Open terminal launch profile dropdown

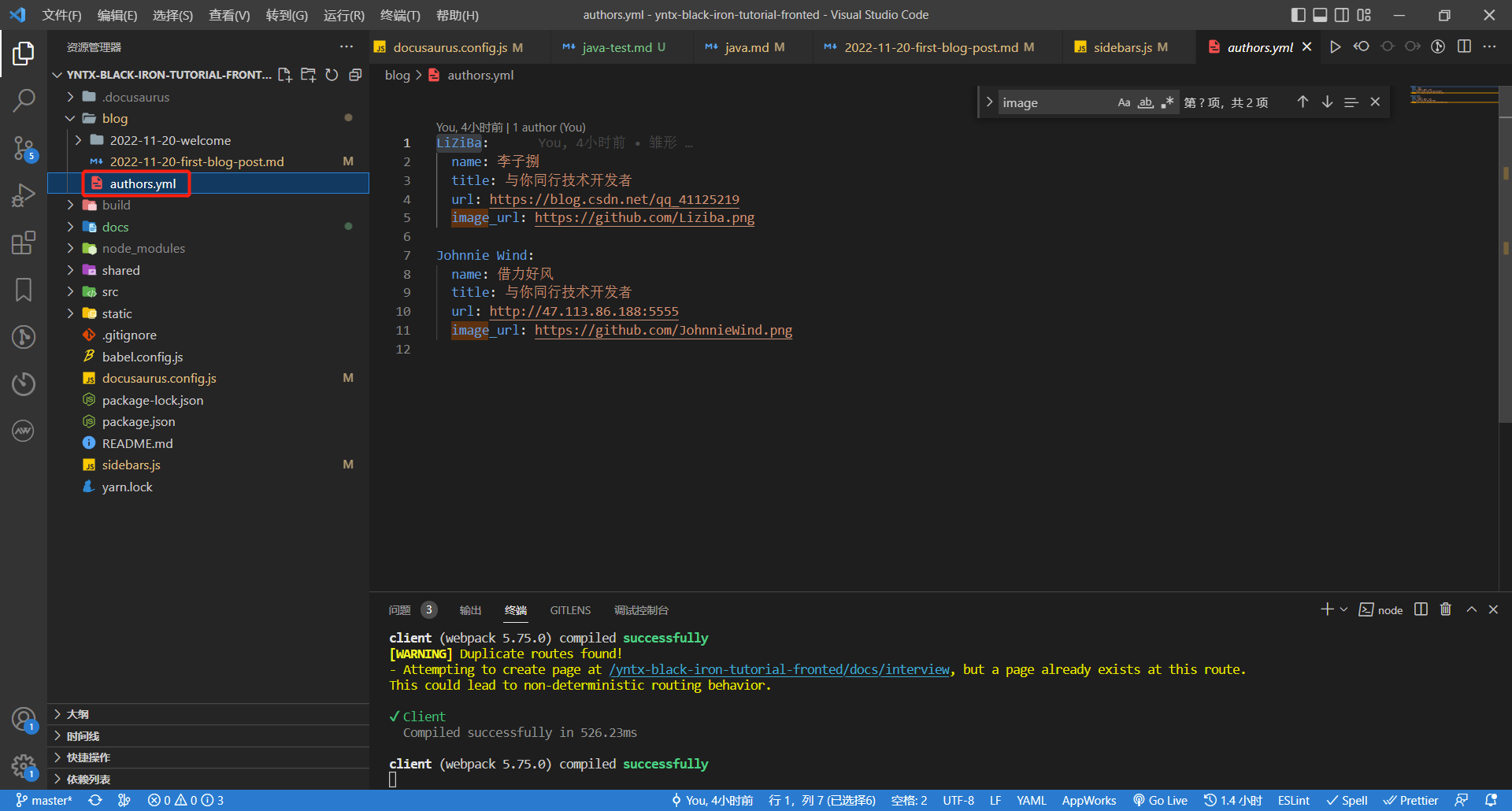[x=1343, y=609]
